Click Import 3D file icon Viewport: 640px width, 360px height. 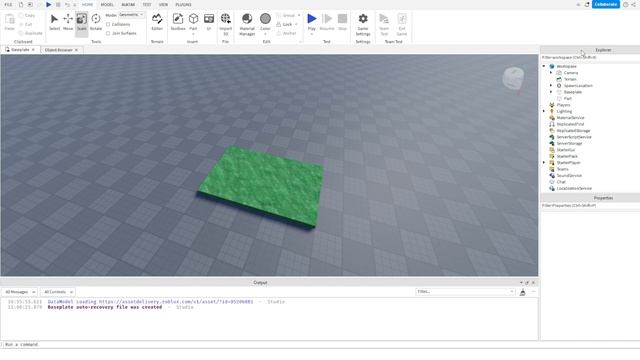[x=226, y=19]
